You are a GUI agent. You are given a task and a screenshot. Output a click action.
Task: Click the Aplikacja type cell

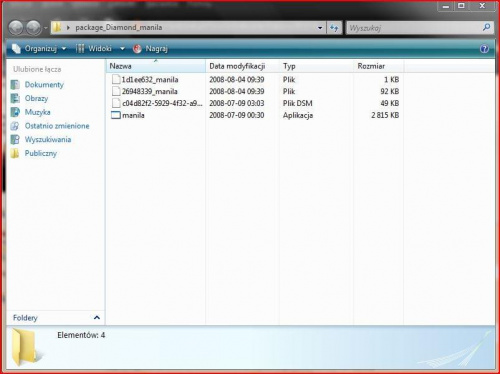coord(298,115)
